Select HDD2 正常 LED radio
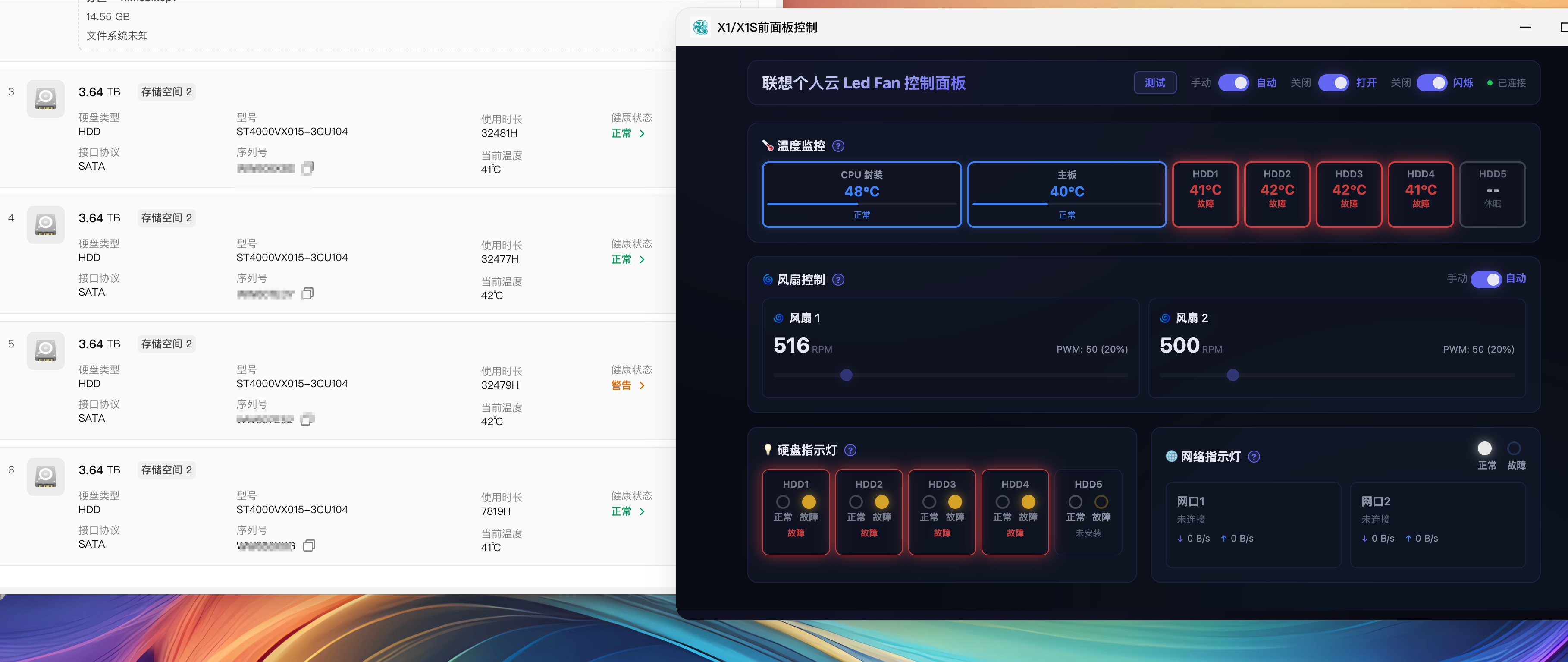Image resolution: width=1568 pixels, height=662 pixels. tap(856, 502)
